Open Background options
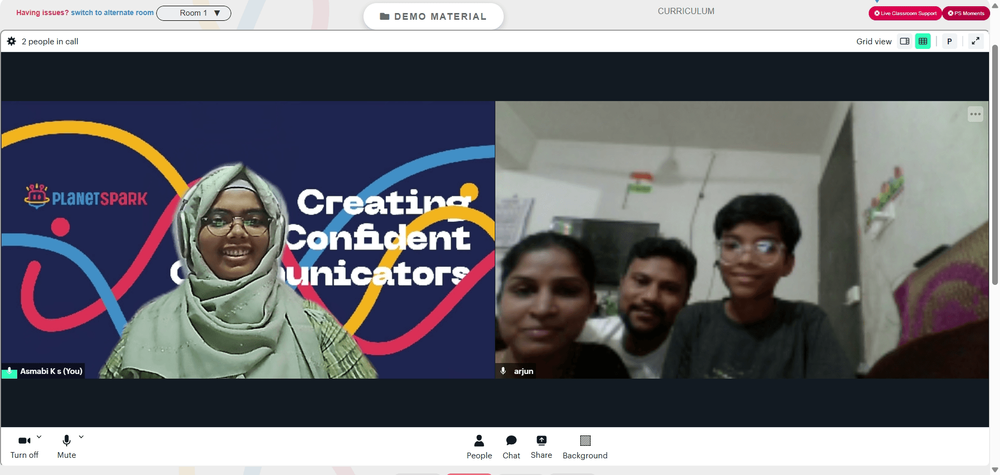The height and width of the screenshot is (475, 1000). click(585, 447)
